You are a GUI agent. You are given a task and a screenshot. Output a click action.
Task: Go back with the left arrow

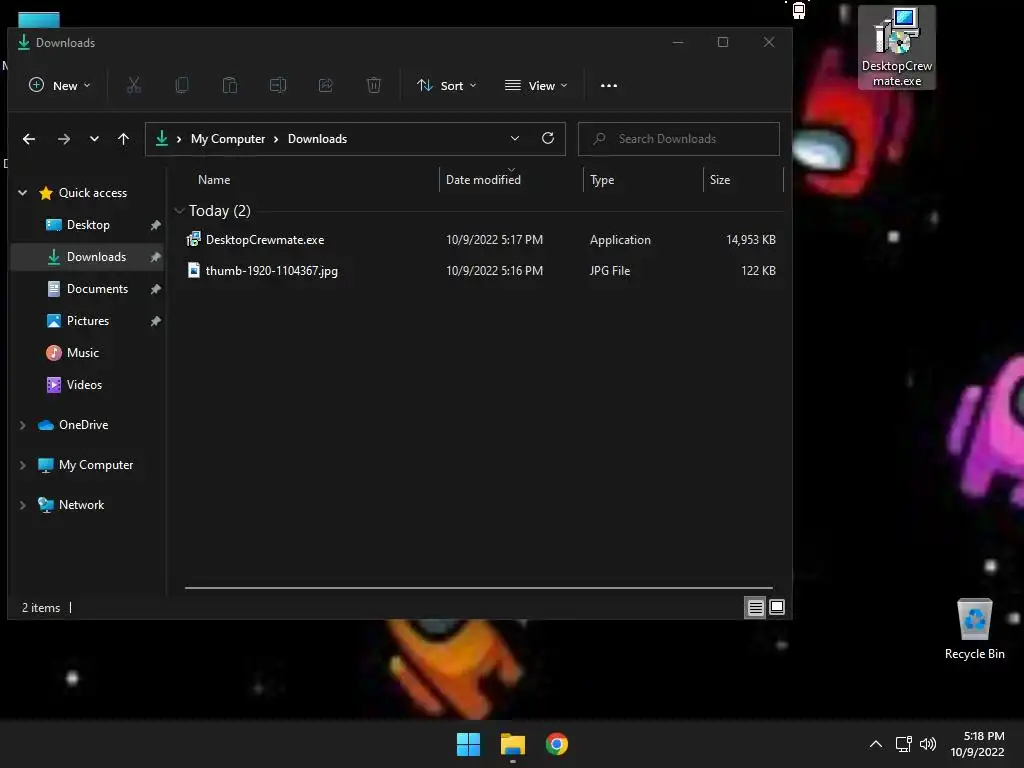(29, 138)
